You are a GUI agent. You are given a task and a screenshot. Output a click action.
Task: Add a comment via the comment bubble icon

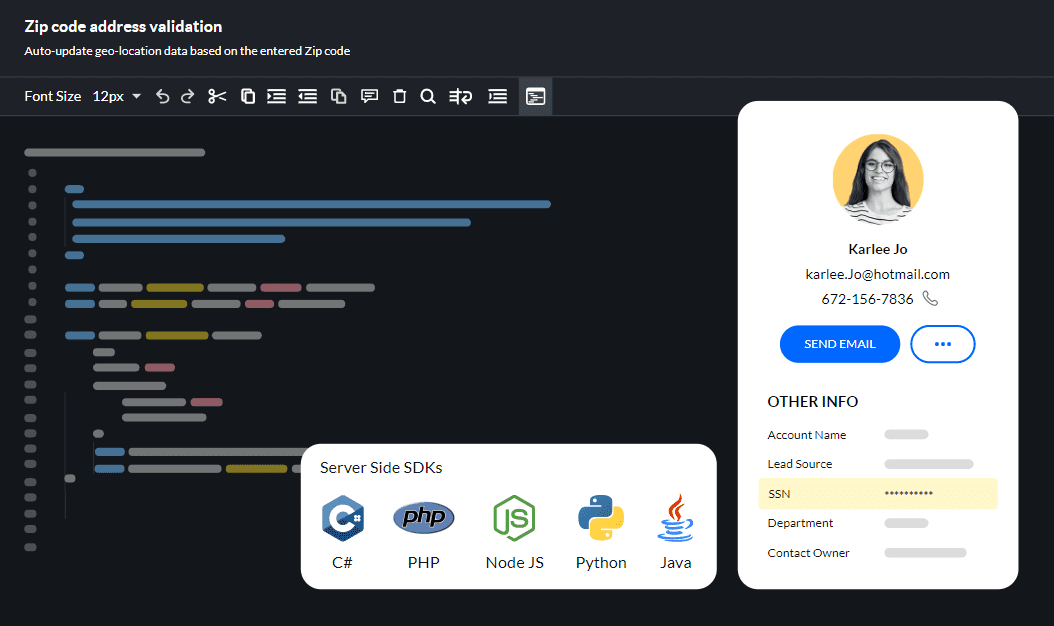pyautogui.click(x=369, y=96)
